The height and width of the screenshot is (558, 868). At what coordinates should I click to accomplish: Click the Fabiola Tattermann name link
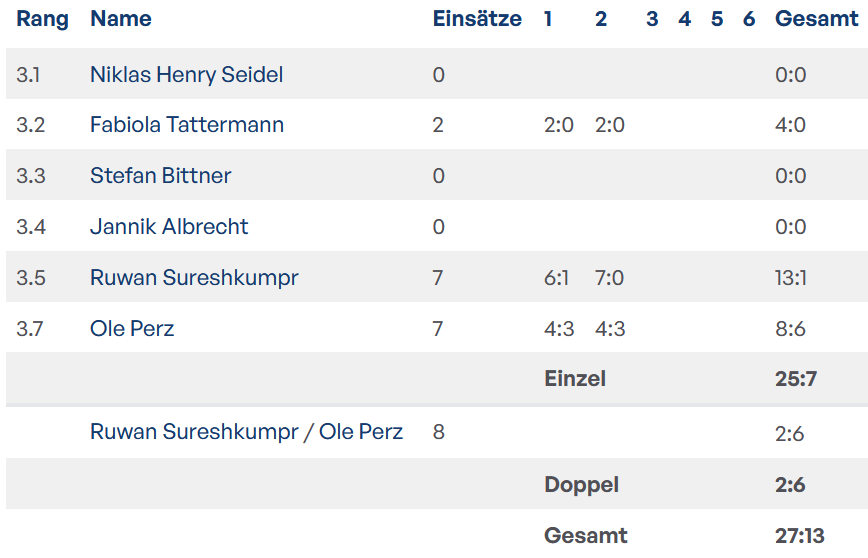186,125
